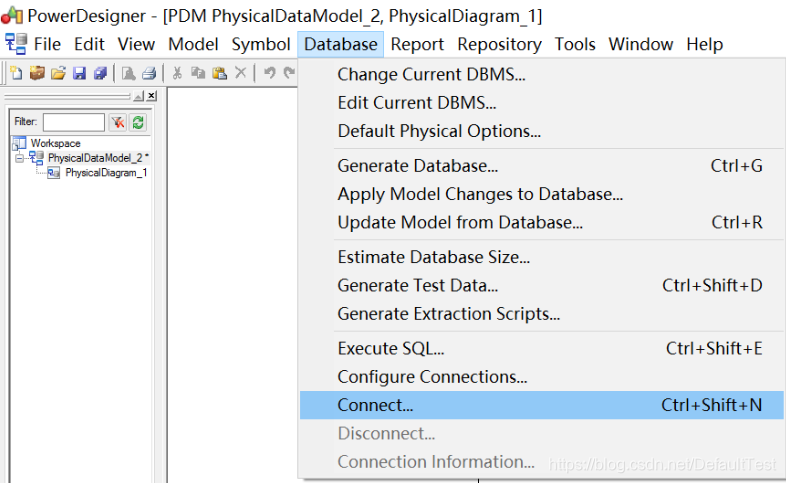Collapse the PhysicalDataModel_2 tree node

[19, 158]
